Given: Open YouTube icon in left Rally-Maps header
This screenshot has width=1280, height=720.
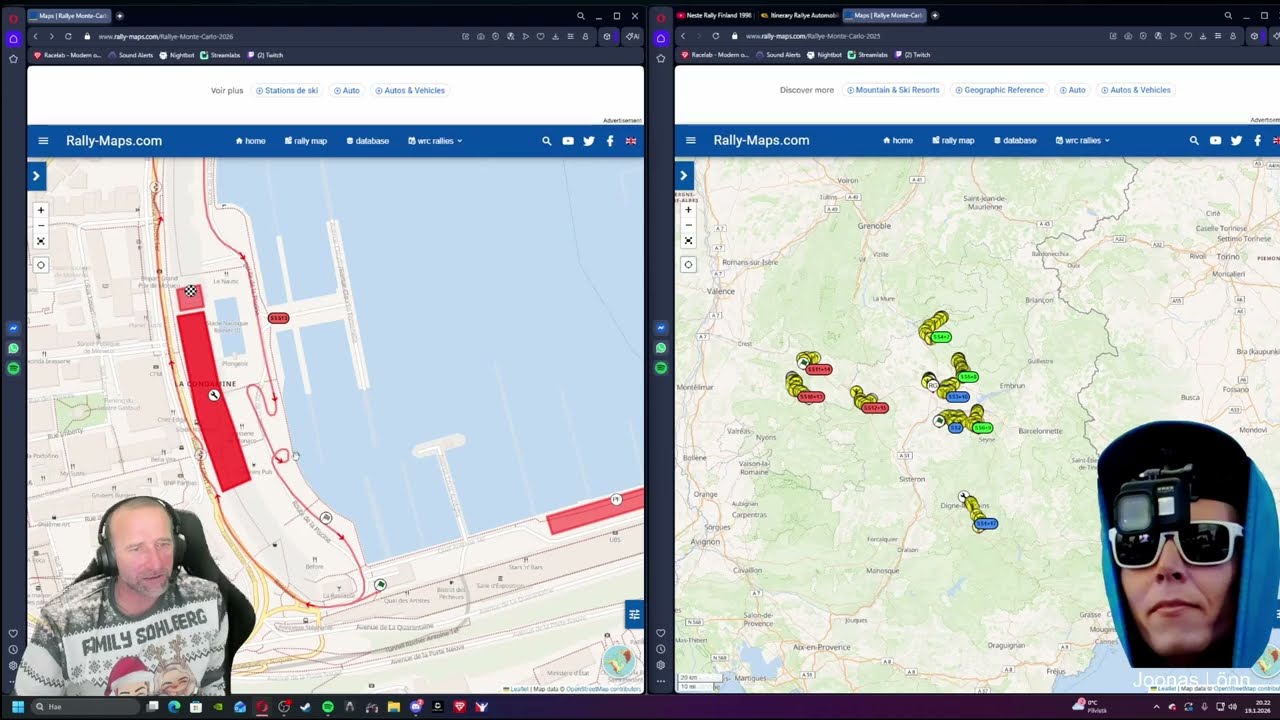Looking at the screenshot, I should tap(568, 141).
